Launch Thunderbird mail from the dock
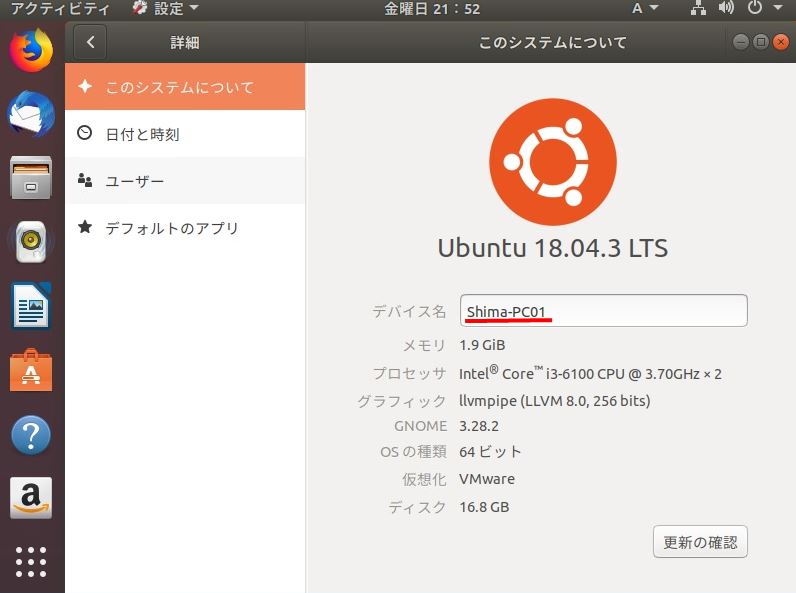This screenshot has width=796, height=593. pos(31,114)
